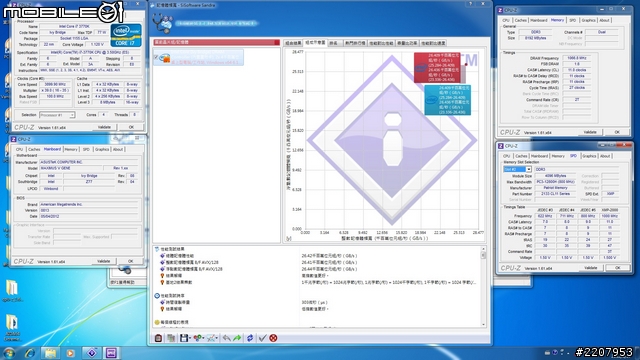Click the scroll down arrow of results list
This screenshot has height=360, width=640.
click(484, 324)
